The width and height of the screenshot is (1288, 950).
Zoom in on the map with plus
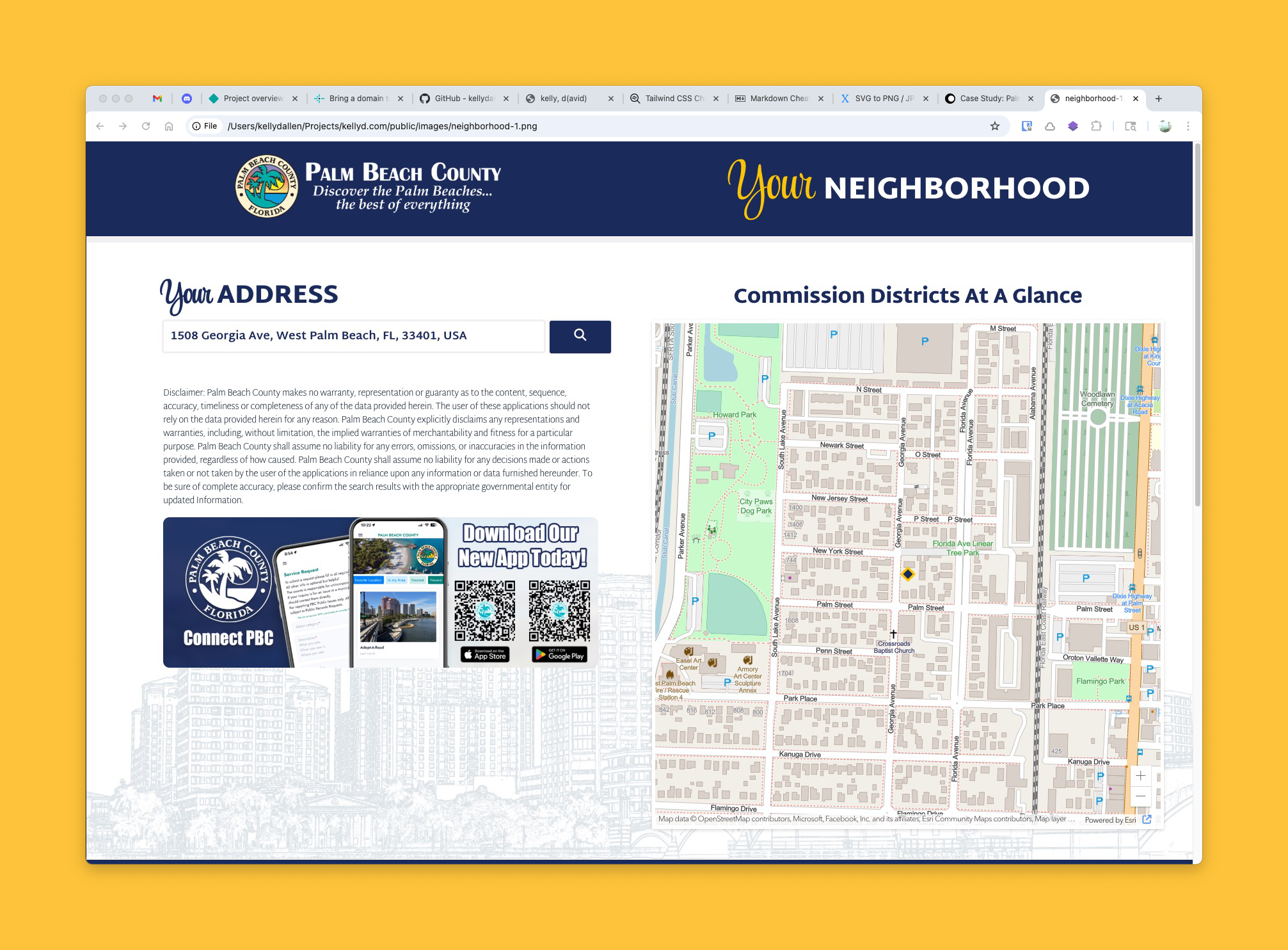coord(1141,775)
